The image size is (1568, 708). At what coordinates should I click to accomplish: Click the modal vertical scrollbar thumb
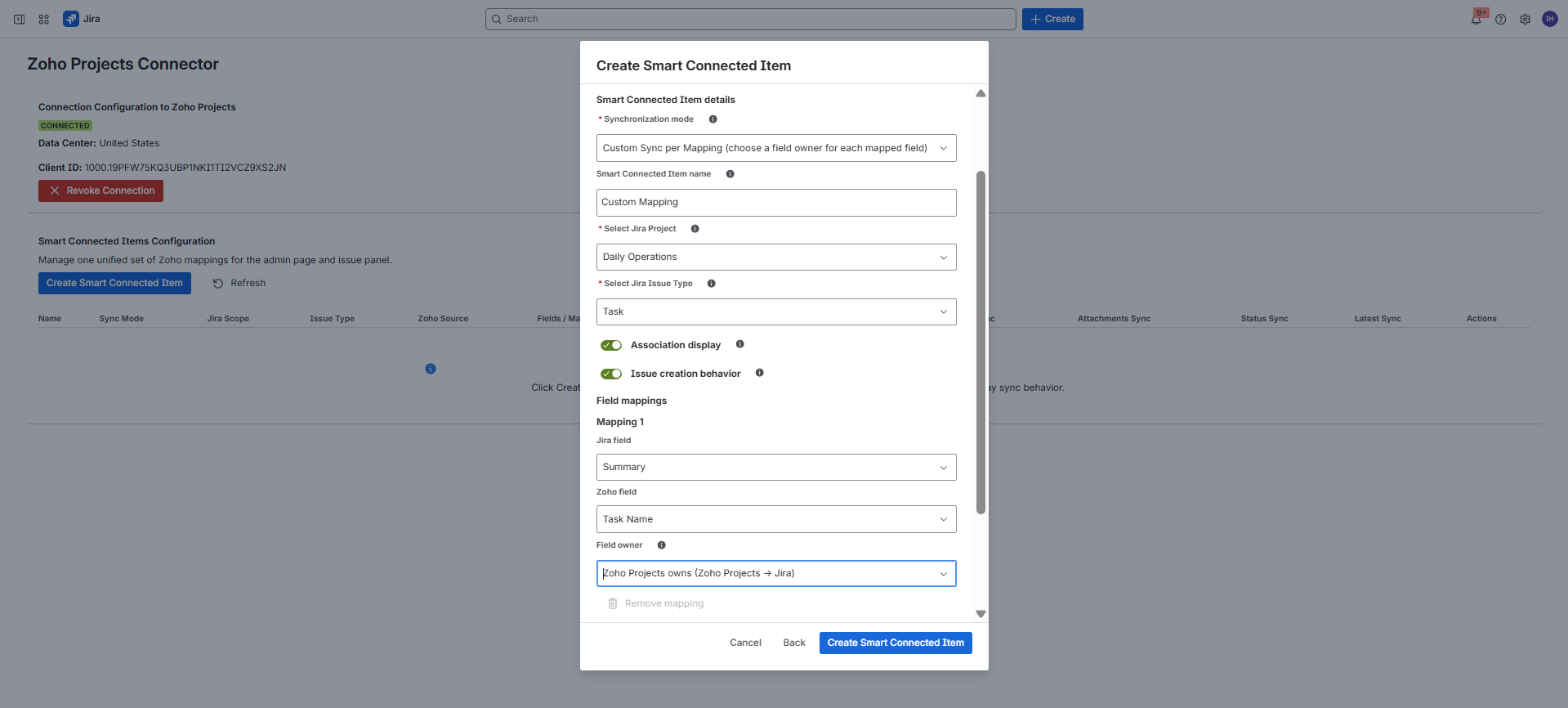(x=981, y=342)
